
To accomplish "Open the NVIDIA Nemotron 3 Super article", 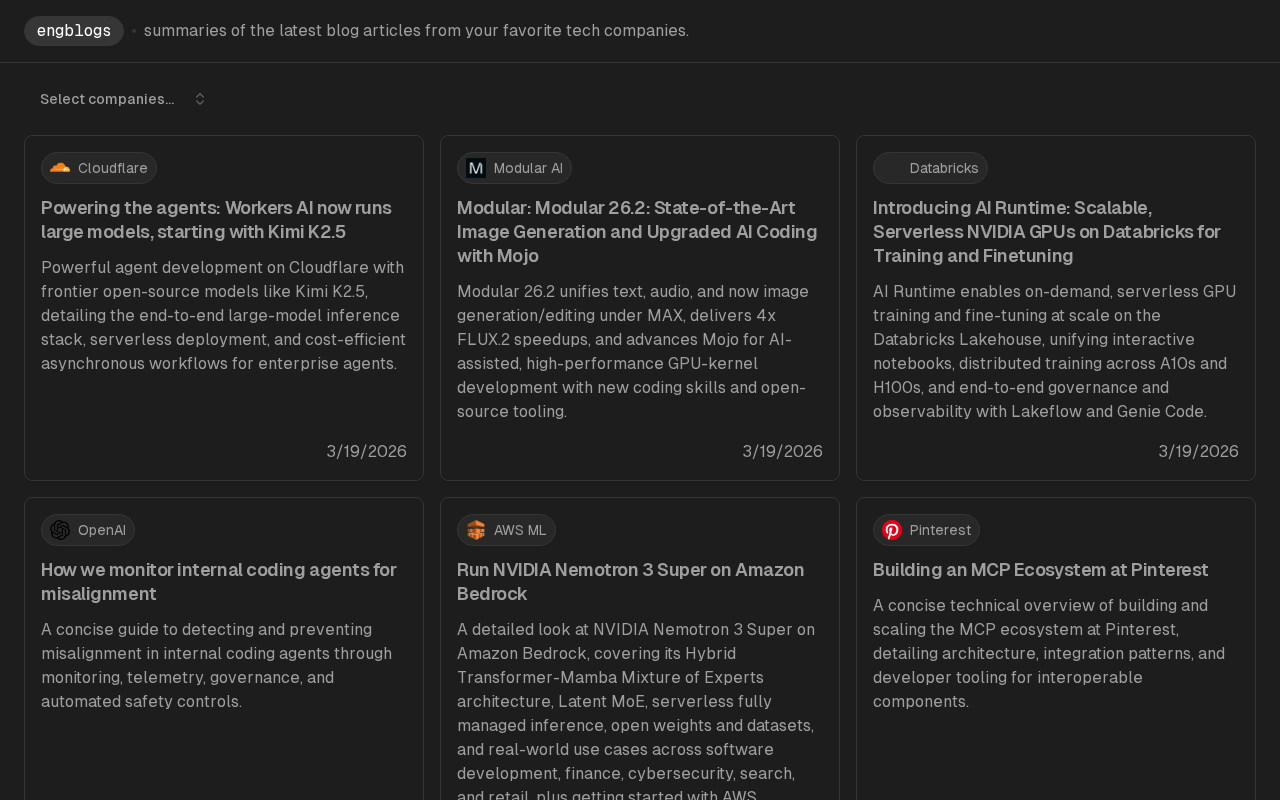I will click(x=630, y=582).
